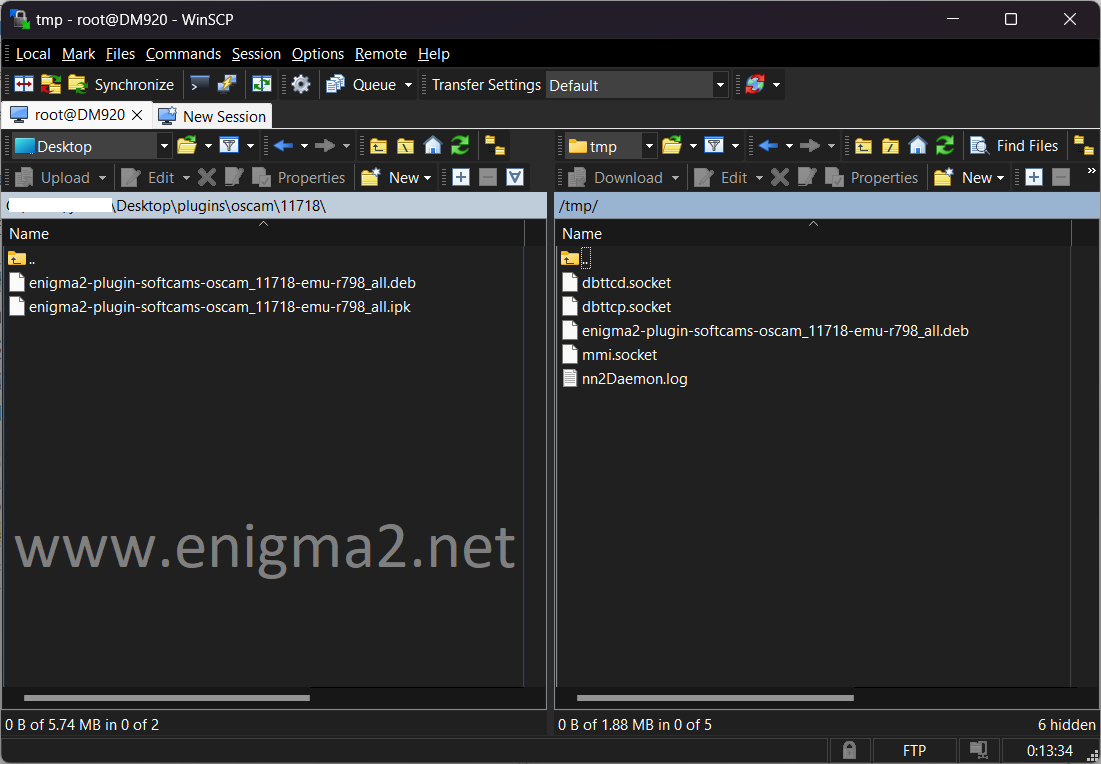The width and height of the screenshot is (1101, 764).
Task: Select remote oscam .deb file in /tmp
Action: pyautogui.click(x=765, y=331)
